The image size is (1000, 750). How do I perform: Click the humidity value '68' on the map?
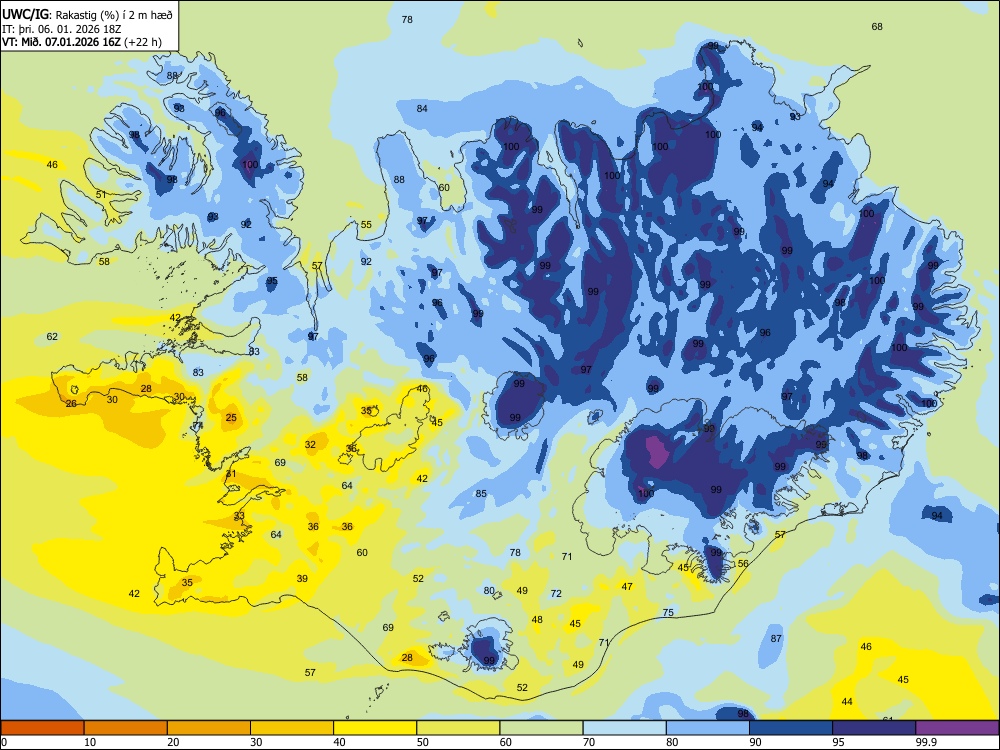tap(877, 26)
